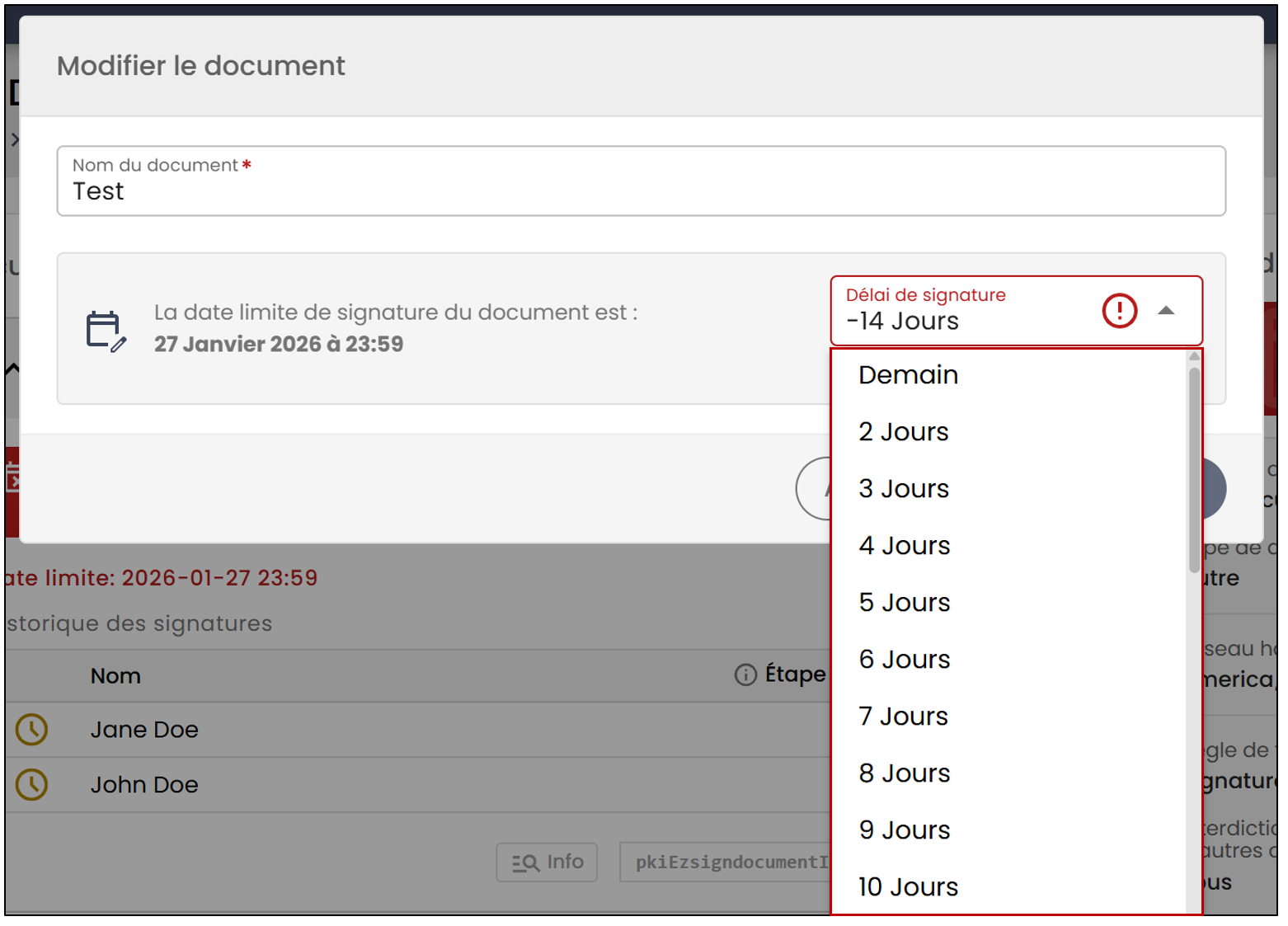Viewport: 1288px width, 926px height.
Task: Click the pkiEzsigndocument field
Action: pos(726,863)
